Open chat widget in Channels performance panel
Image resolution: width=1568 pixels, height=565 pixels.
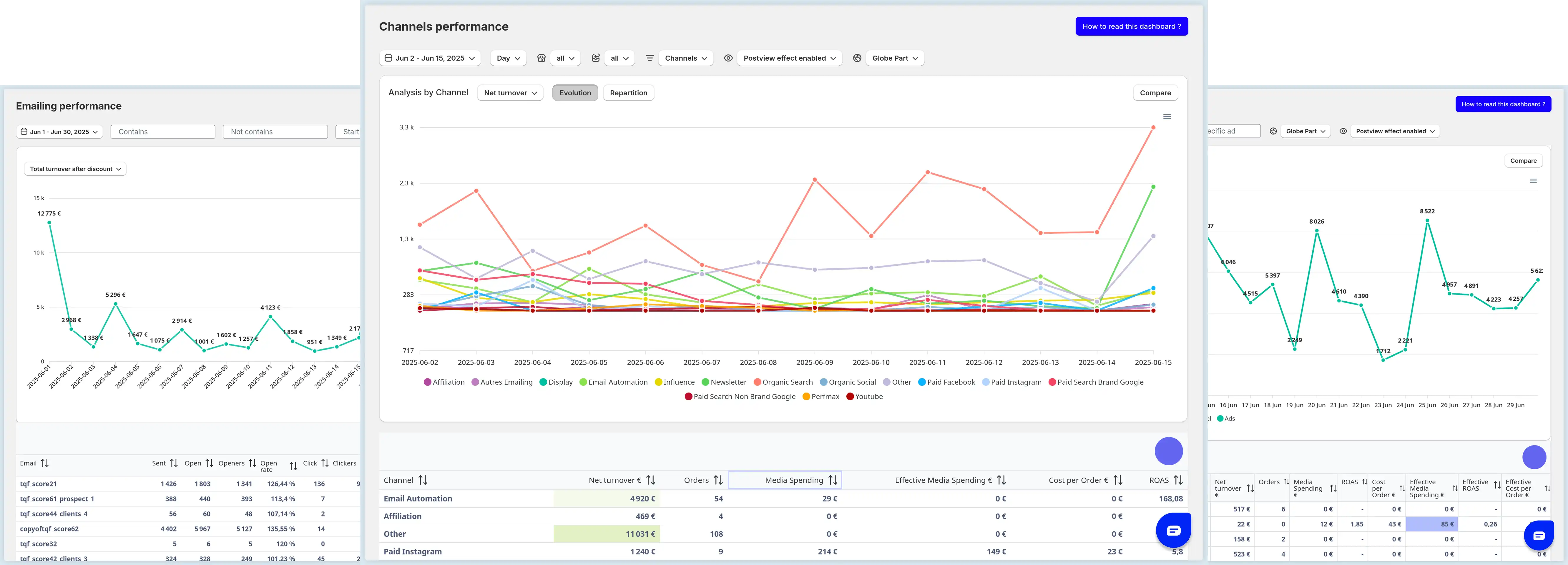(x=1173, y=530)
